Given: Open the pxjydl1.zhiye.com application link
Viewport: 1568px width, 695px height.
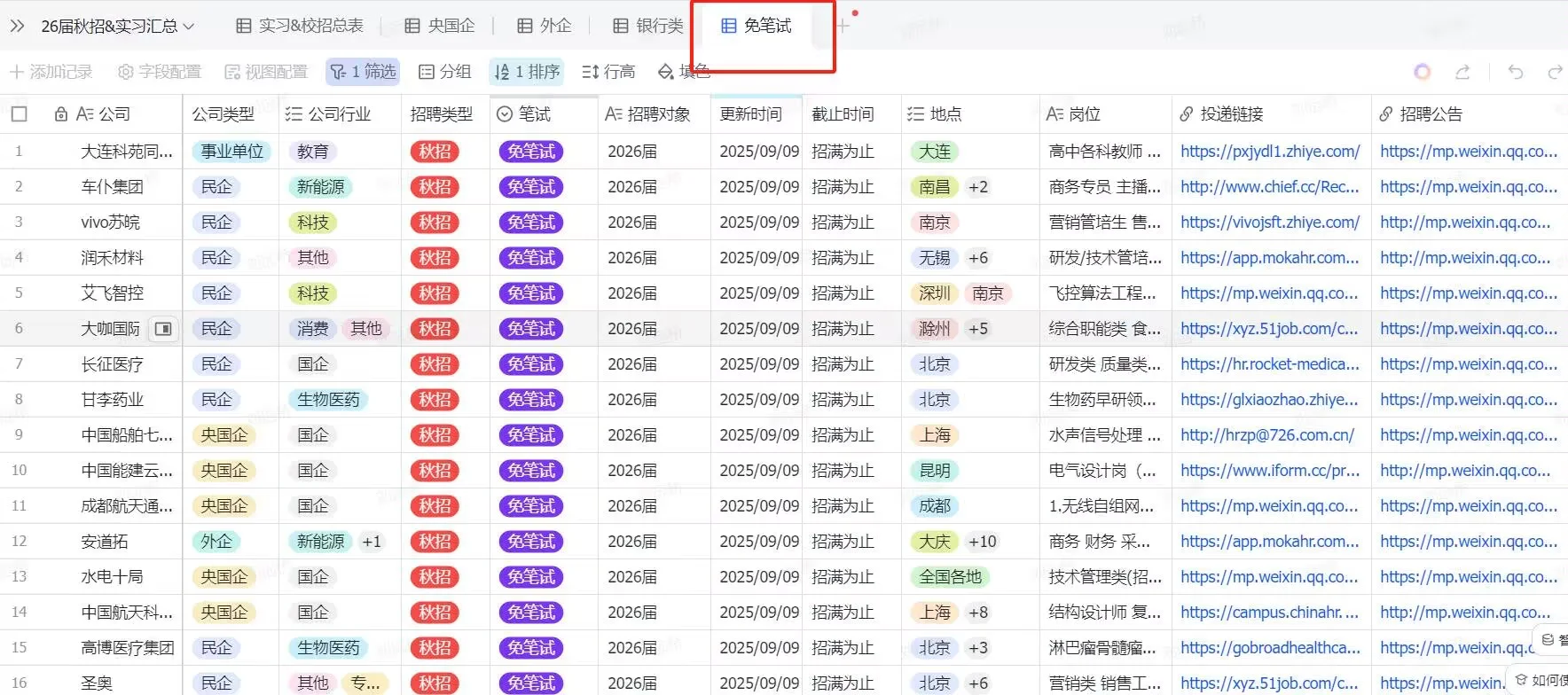Looking at the screenshot, I should click(x=1270, y=152).
